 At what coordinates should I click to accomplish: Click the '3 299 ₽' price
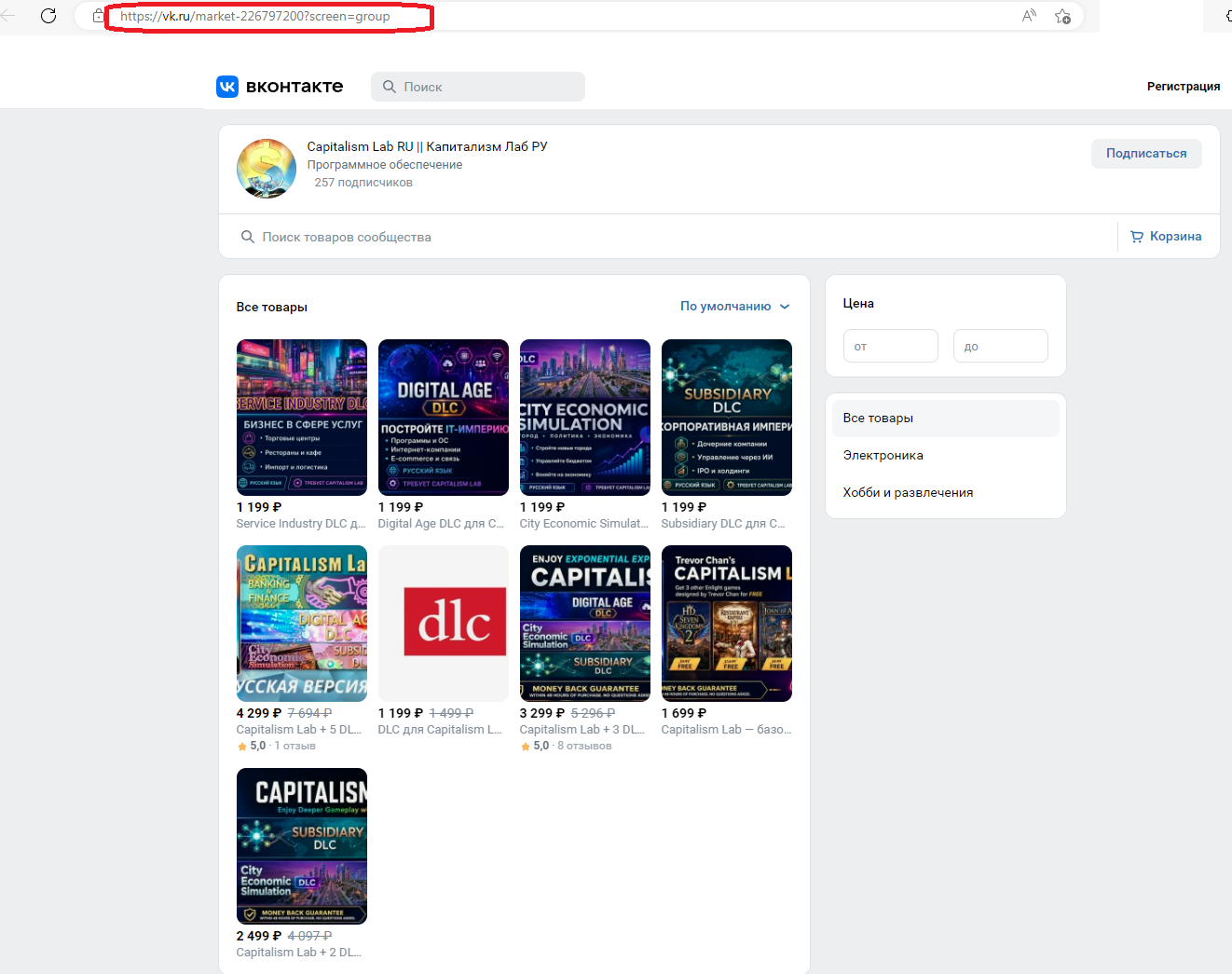pos(542,713)
